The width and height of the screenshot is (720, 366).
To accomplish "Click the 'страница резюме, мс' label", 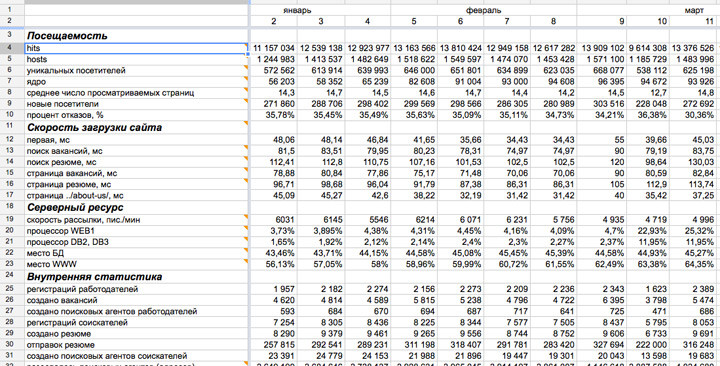I will (x=136, y=185).
